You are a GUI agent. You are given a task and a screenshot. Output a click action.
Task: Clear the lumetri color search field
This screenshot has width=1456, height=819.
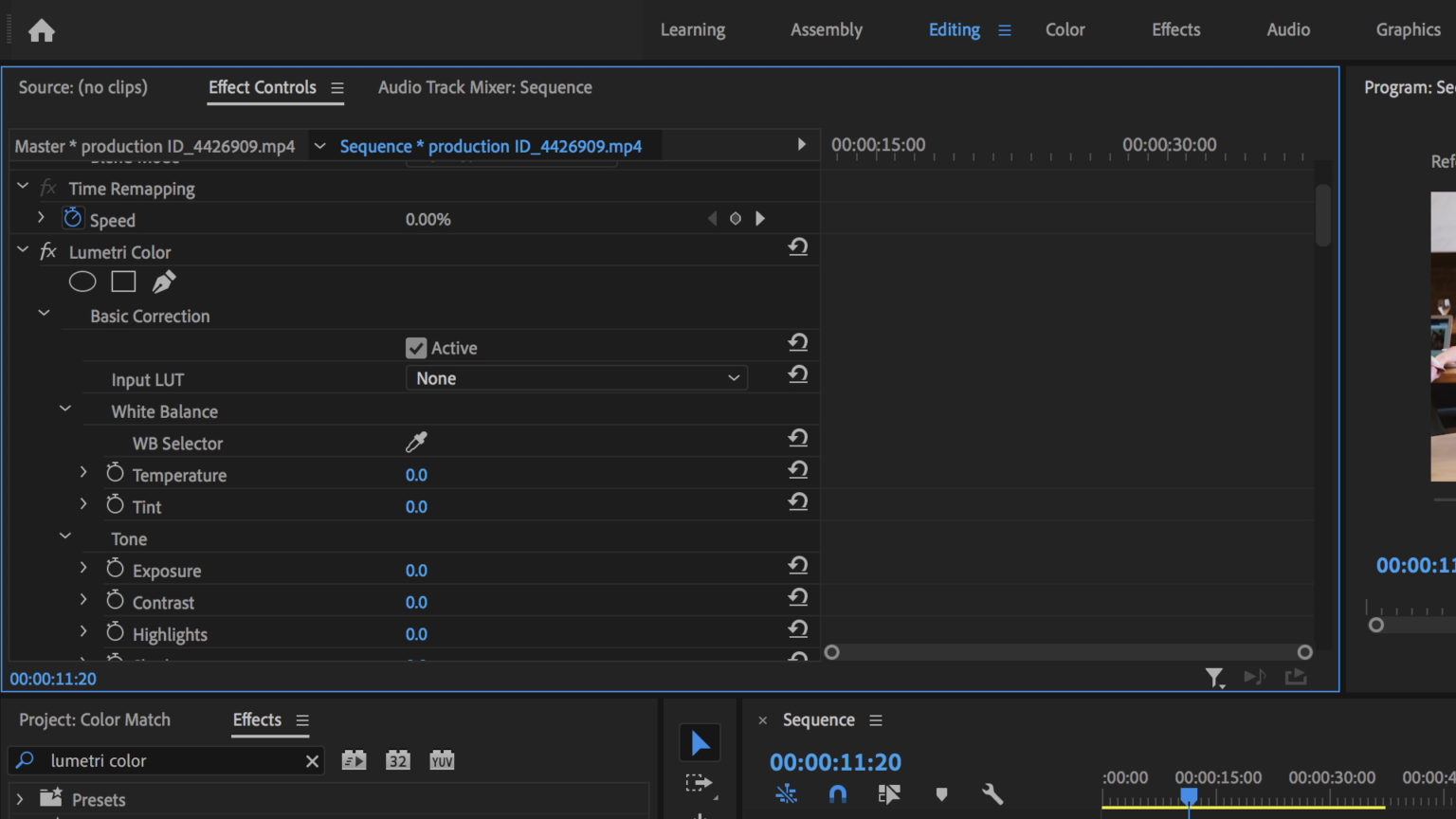pyautogui.click(x=312, y=759)
